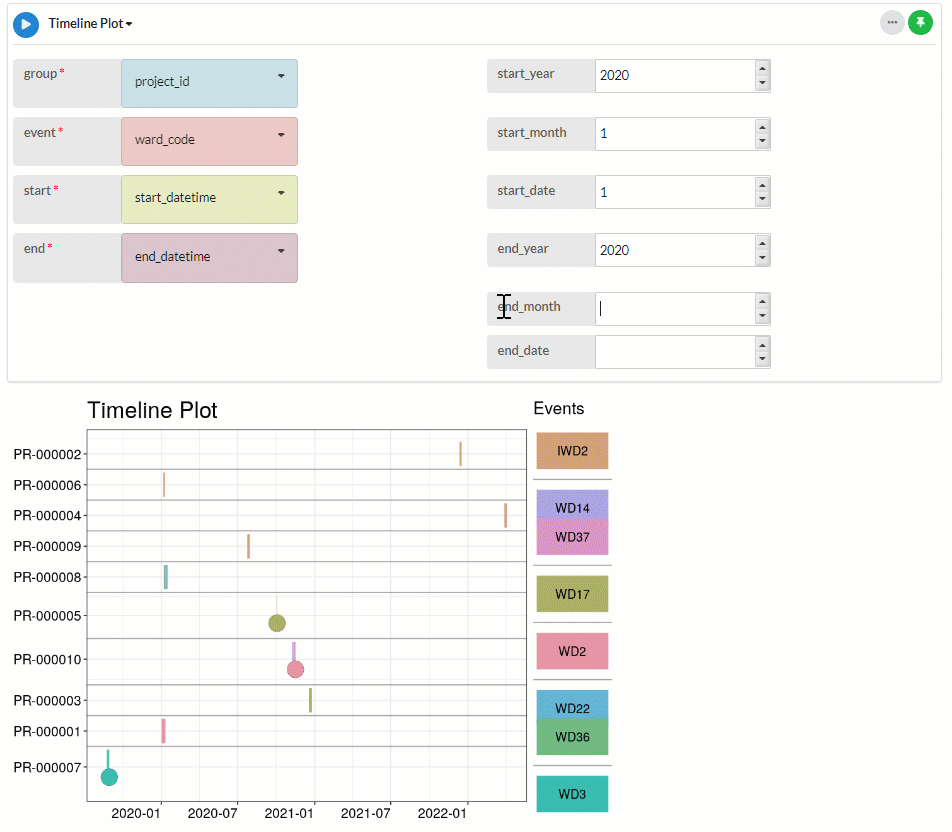This screenshot has height=832, width=952.
Task: Click the WD3 teal legend entry
Action: (x=571, y=793)
